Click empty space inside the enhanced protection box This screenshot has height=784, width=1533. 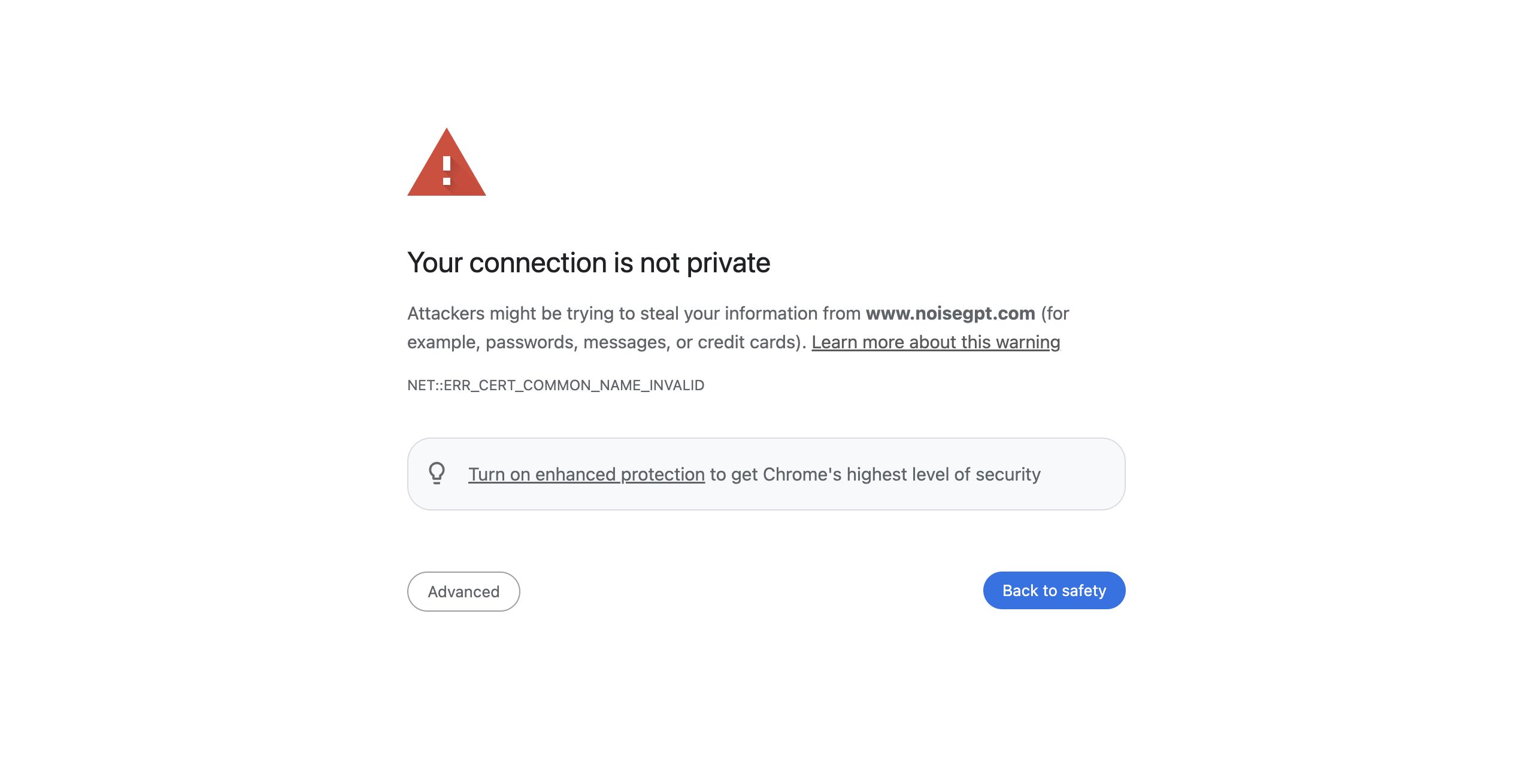point(1084,474)
